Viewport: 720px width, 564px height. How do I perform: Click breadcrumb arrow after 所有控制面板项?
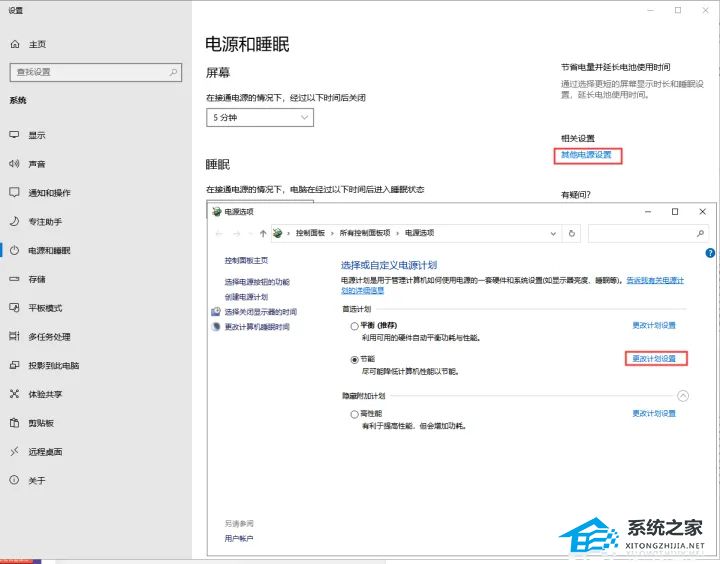click(x=398, y=233)
